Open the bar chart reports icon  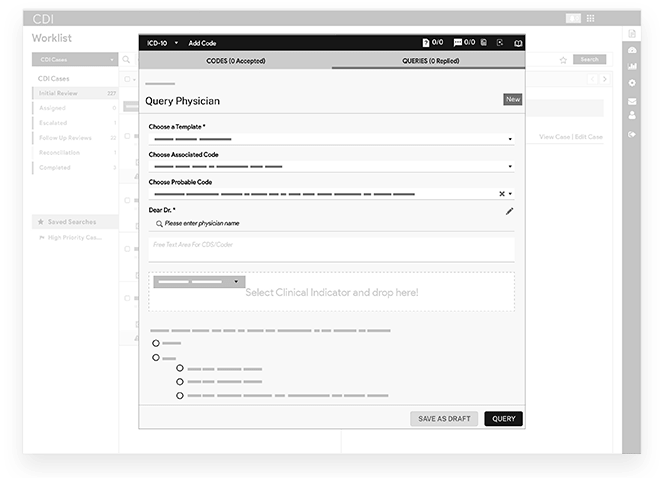[x=632, y=66]
